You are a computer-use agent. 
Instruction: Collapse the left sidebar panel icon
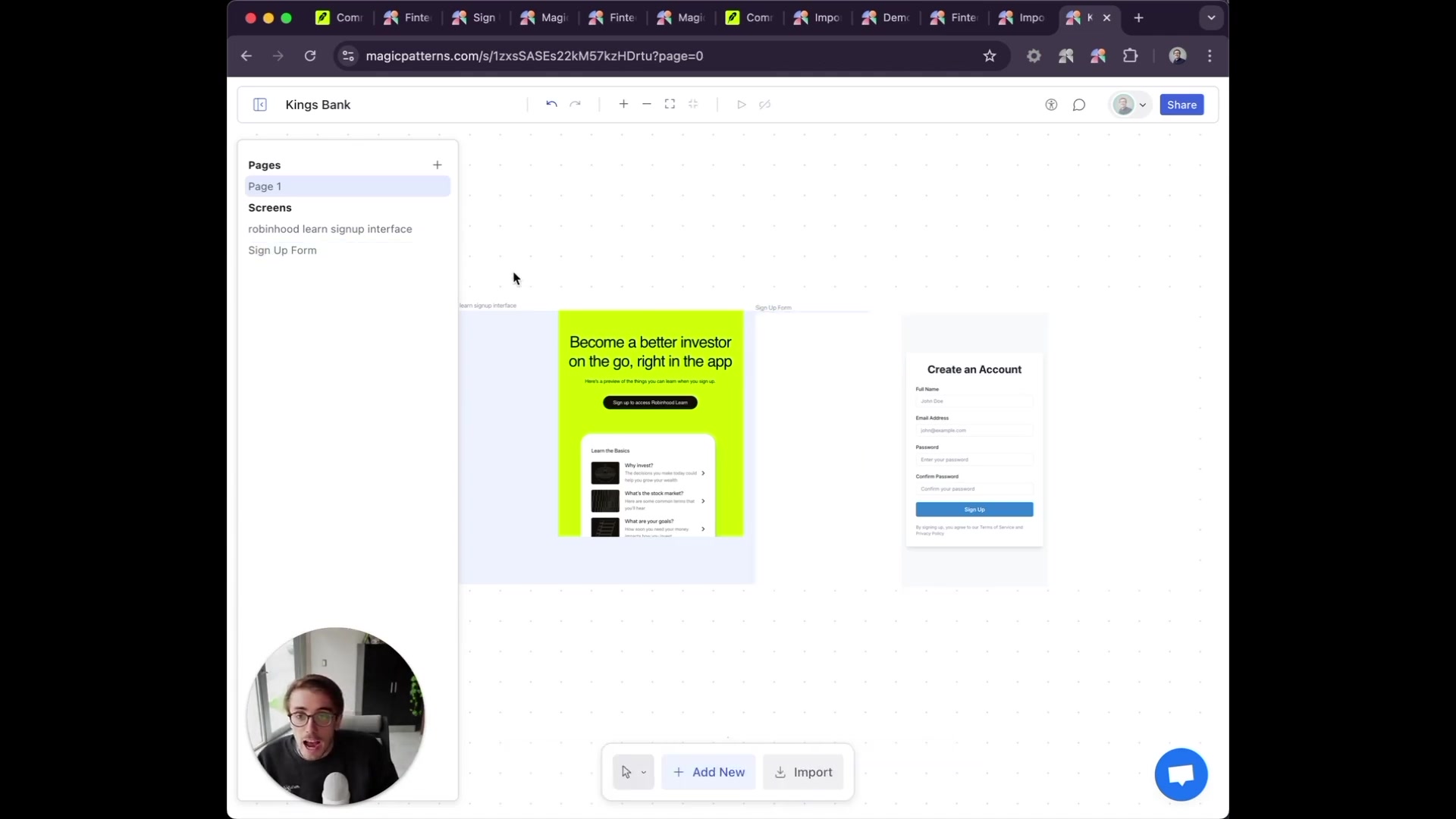coord(259,105)
